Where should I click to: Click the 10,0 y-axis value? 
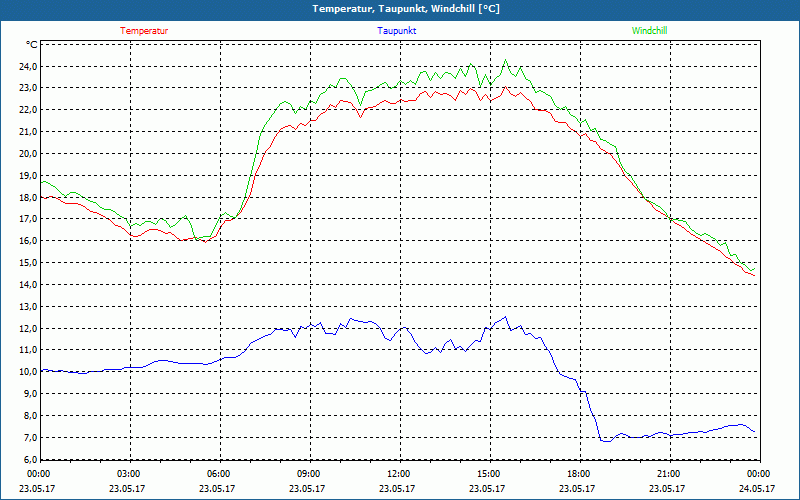26,372
